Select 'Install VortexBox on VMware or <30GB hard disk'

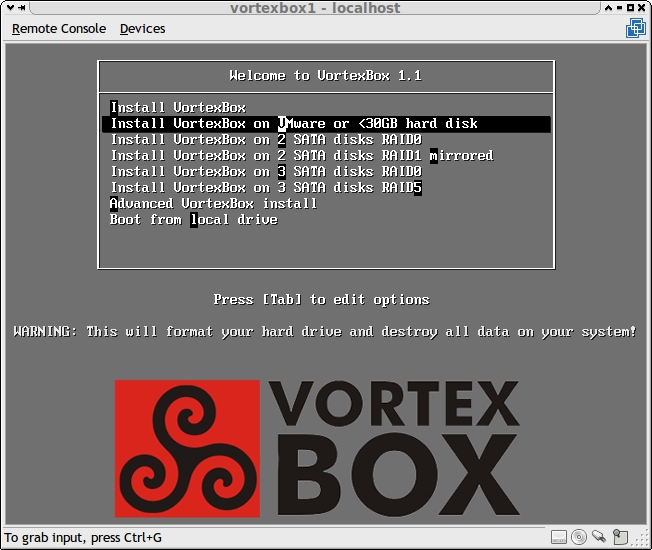pos(326,124)
